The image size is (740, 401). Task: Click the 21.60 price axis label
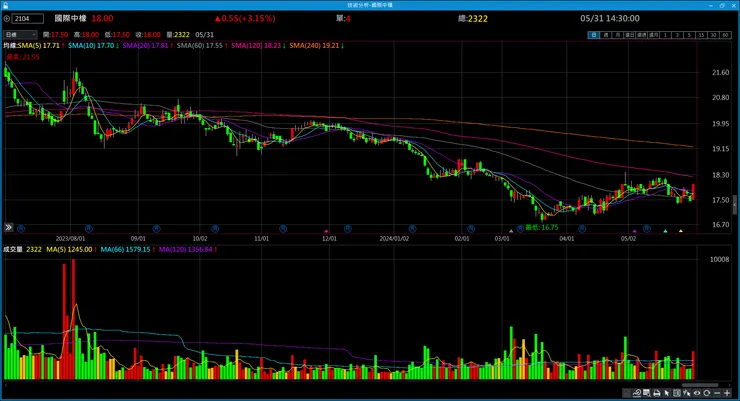pos(720,72)
